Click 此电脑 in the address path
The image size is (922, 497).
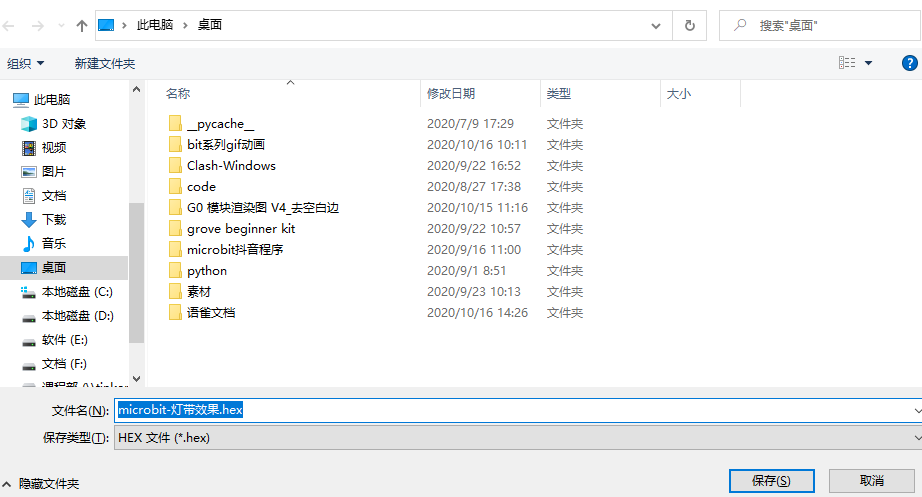tap(155, 25)
